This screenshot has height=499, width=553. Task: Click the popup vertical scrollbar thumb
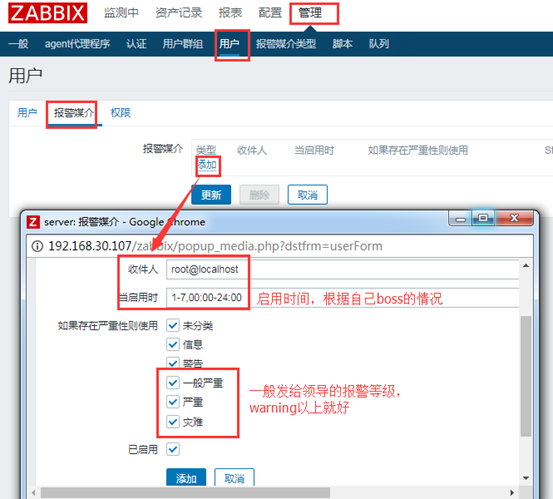(x=526, y=376)
